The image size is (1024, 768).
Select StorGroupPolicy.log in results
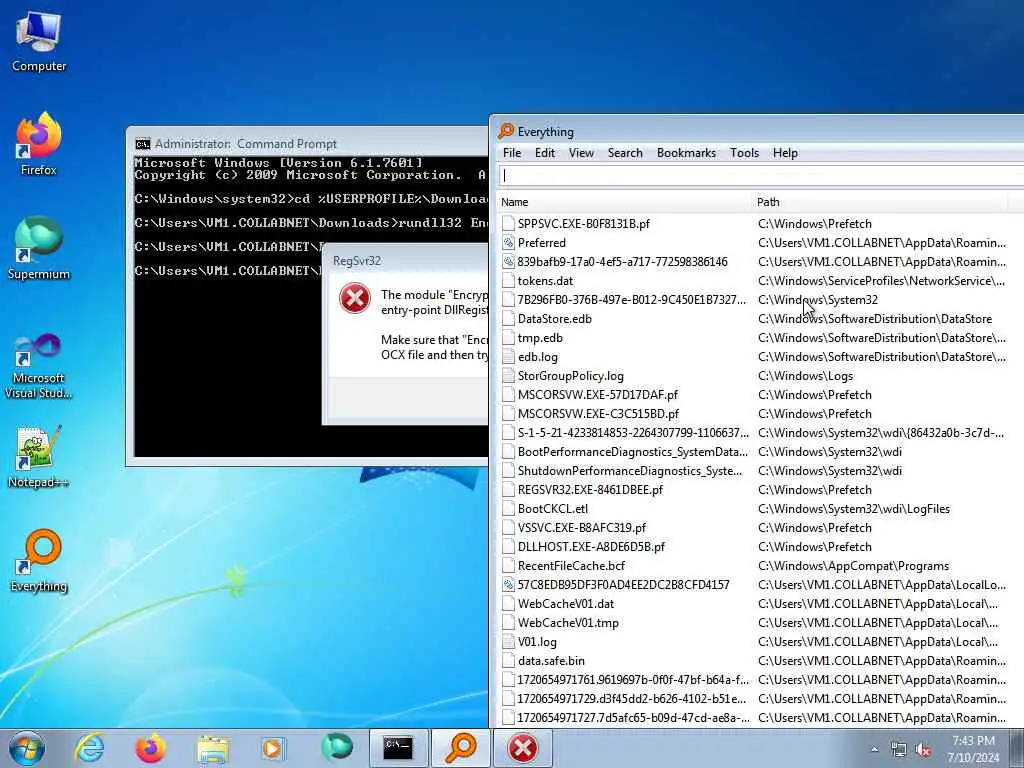point(760,376)
